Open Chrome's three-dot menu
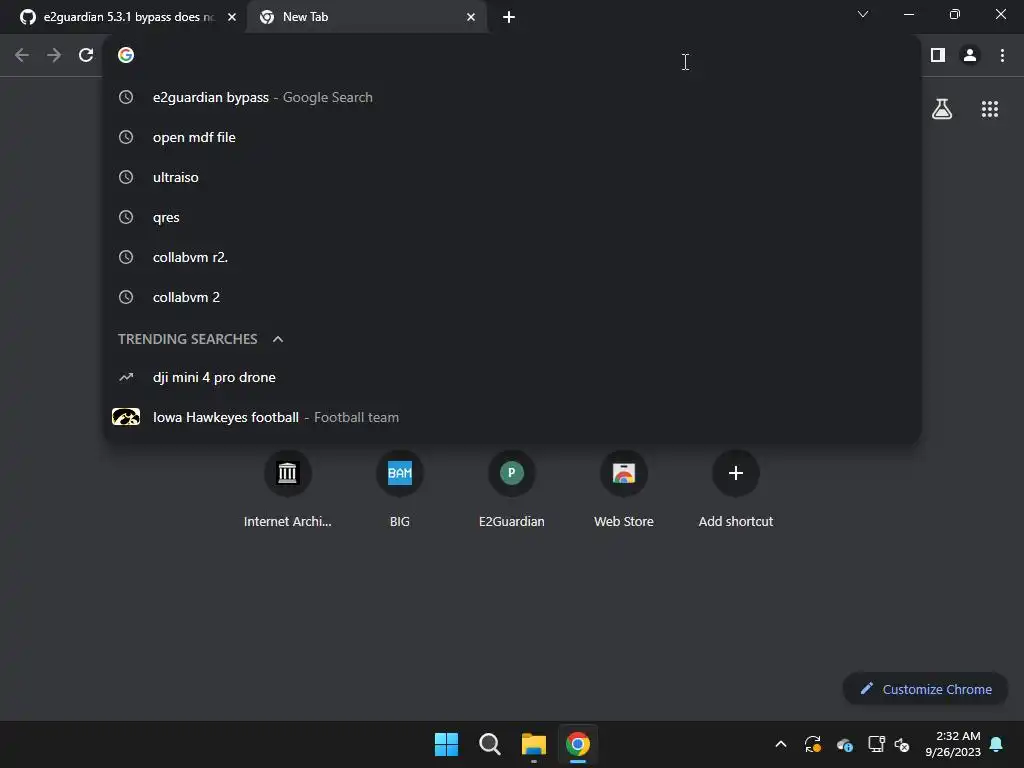1024x768 pixels. 1002,56
